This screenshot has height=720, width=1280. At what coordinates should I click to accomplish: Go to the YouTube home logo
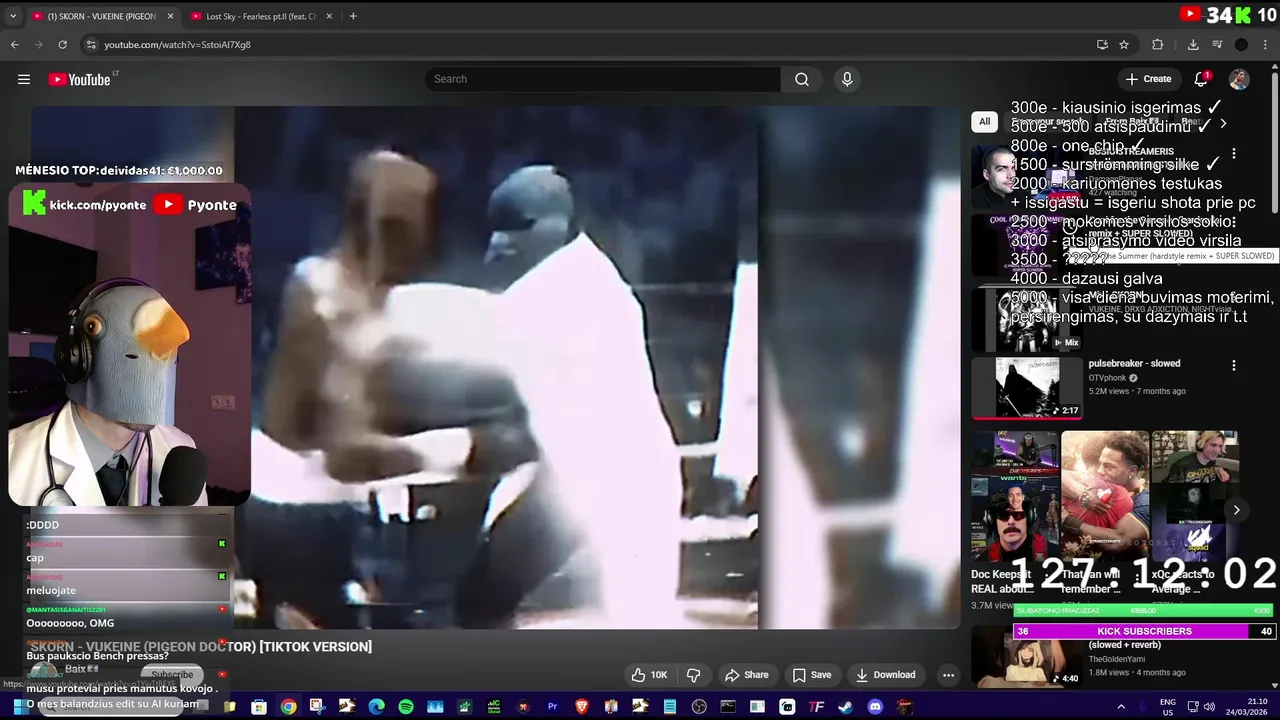[x=80, y=79]
